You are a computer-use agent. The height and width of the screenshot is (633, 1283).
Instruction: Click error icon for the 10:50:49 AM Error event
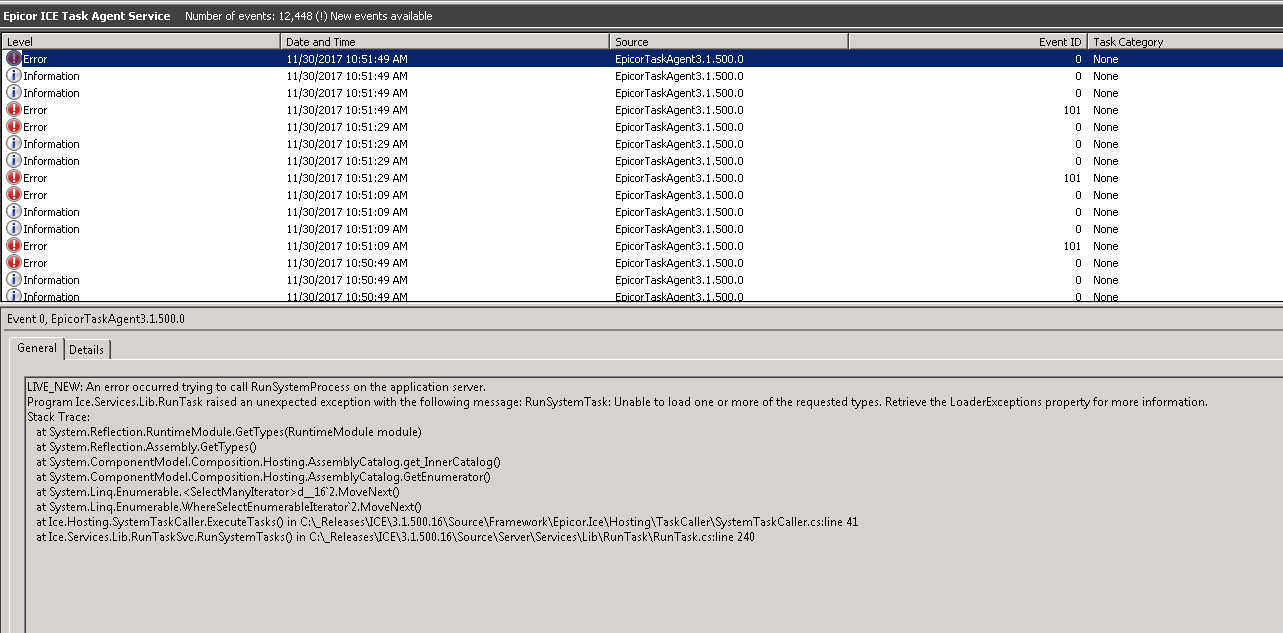(14, 263)
